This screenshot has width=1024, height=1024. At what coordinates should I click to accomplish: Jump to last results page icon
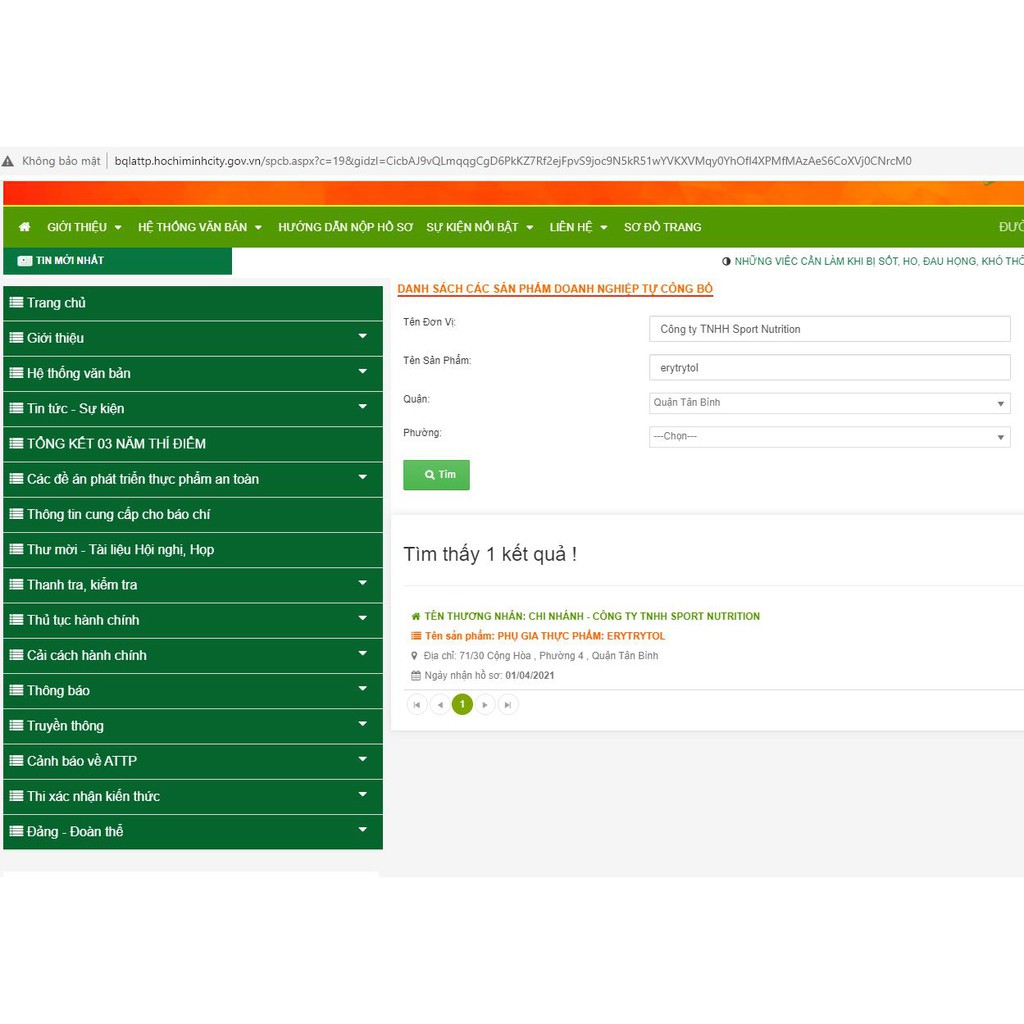(x=508, y=705)
